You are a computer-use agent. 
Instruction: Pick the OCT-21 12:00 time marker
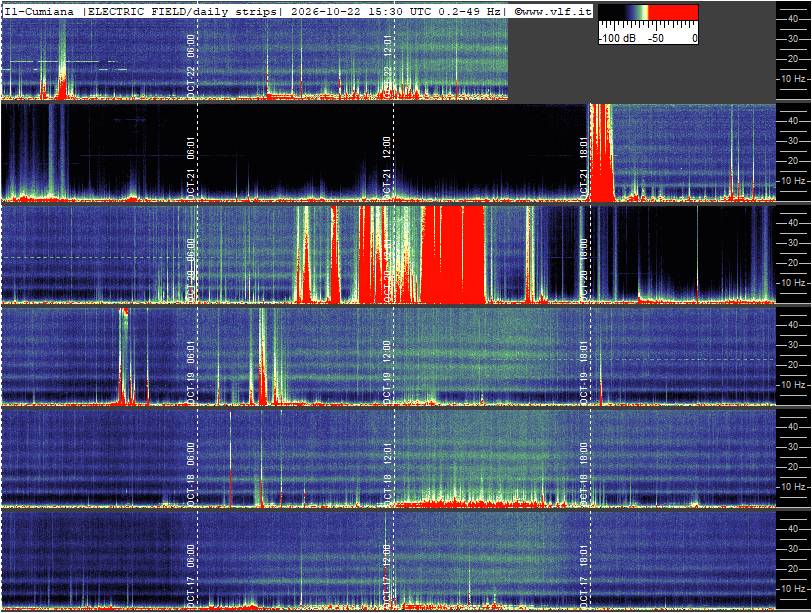387,168
